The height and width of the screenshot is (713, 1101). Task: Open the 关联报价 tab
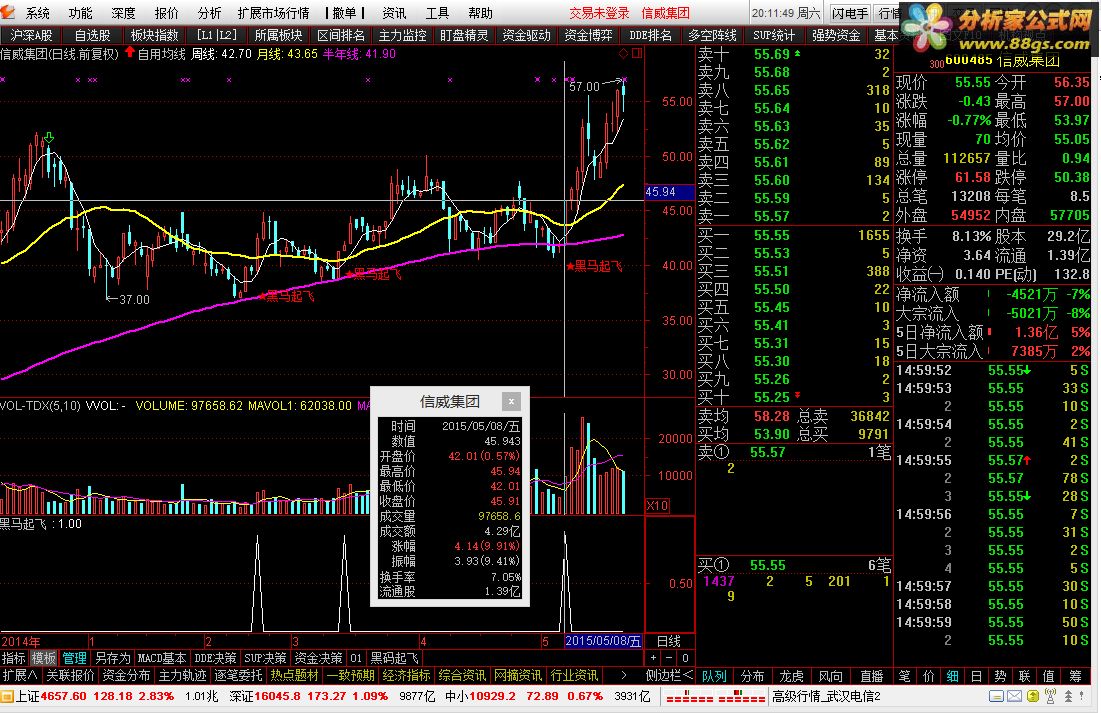(70, 675)
